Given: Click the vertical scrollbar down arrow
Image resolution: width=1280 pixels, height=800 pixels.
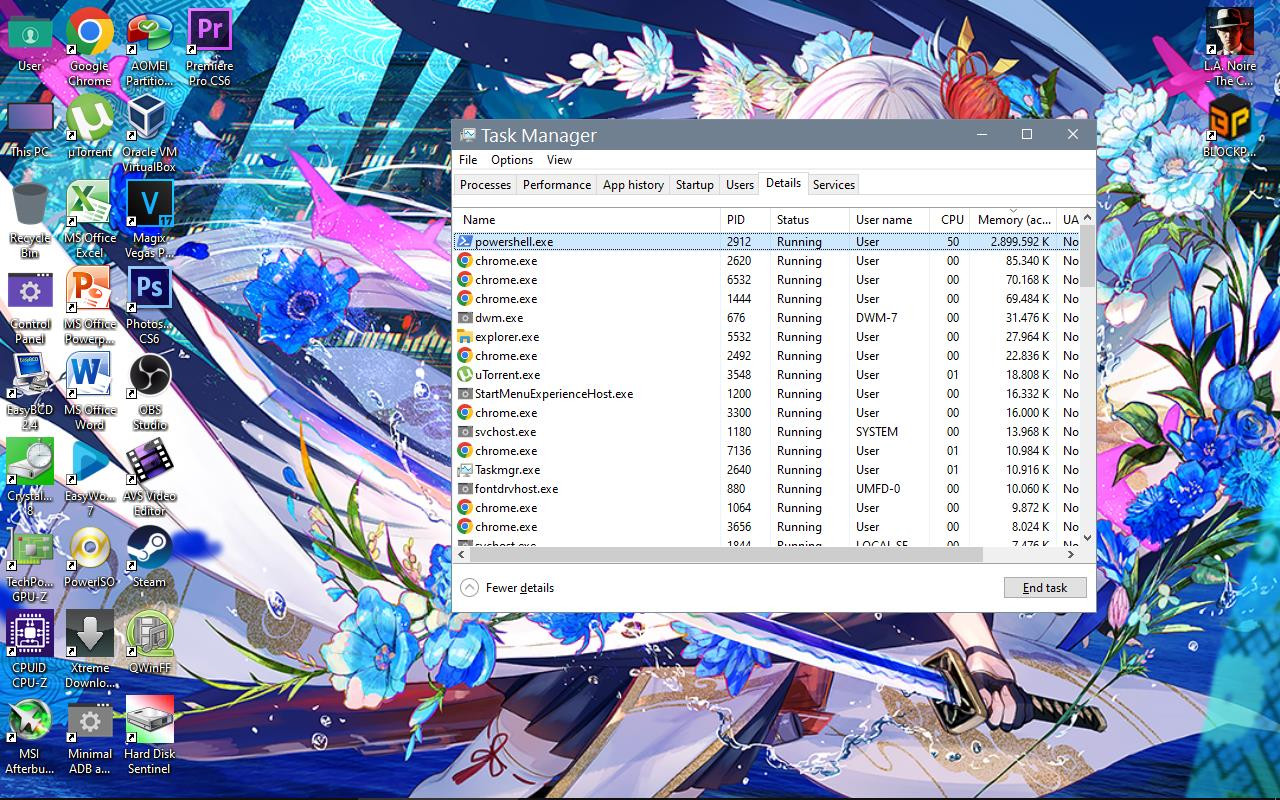Looking at the screenshot, I should (1087, 538).
